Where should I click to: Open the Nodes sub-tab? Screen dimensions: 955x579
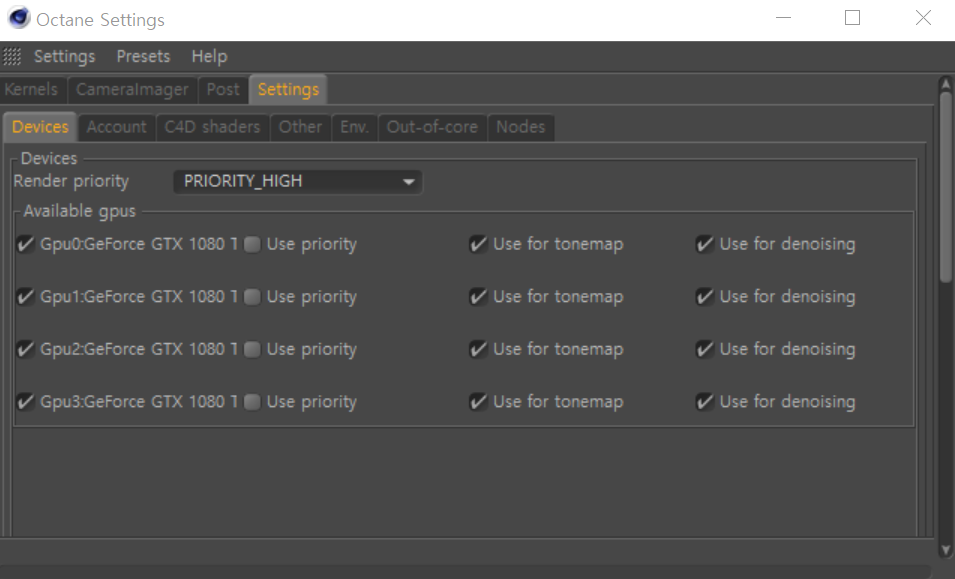pos(520,127)
